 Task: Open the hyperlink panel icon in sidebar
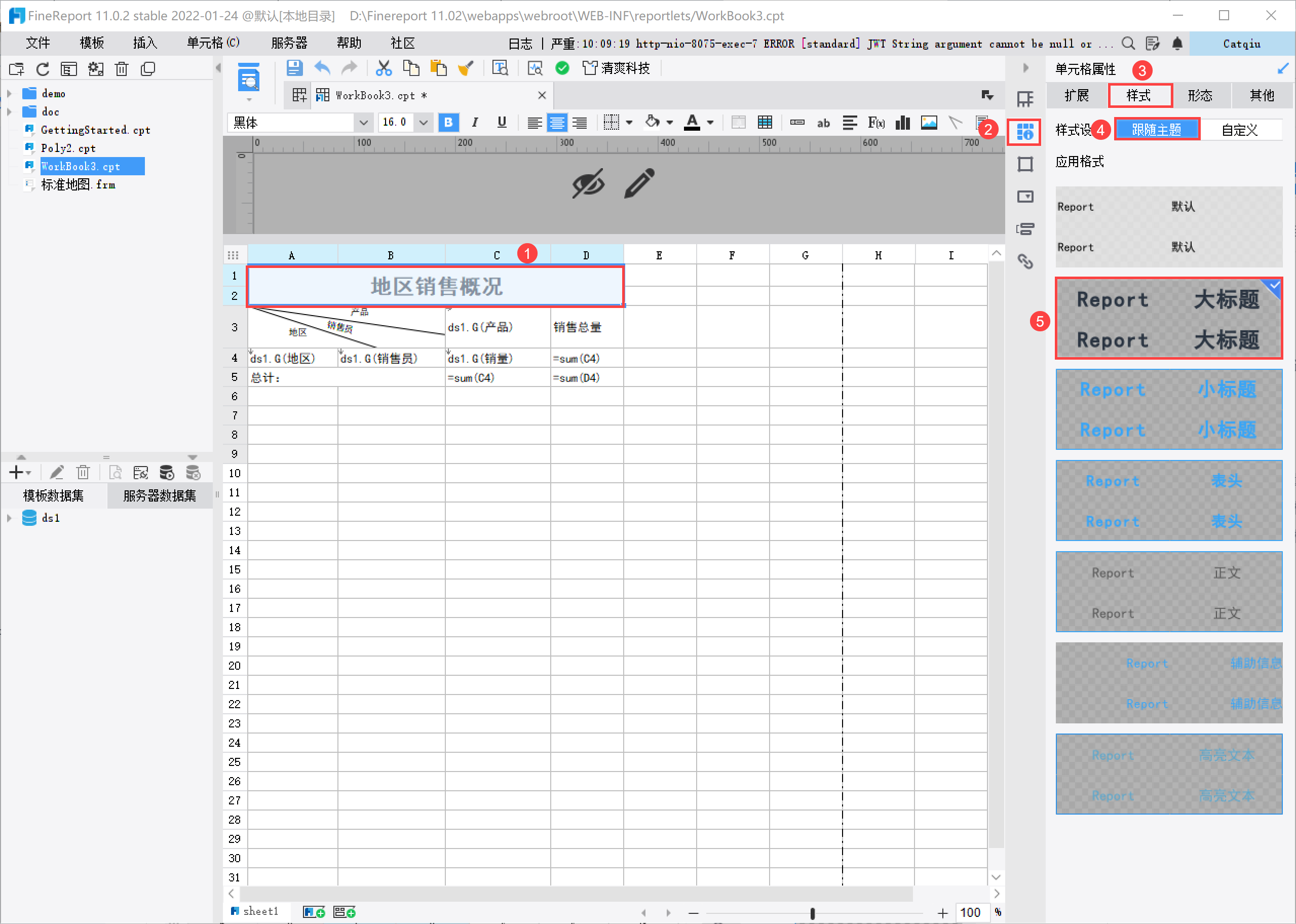1025,261
